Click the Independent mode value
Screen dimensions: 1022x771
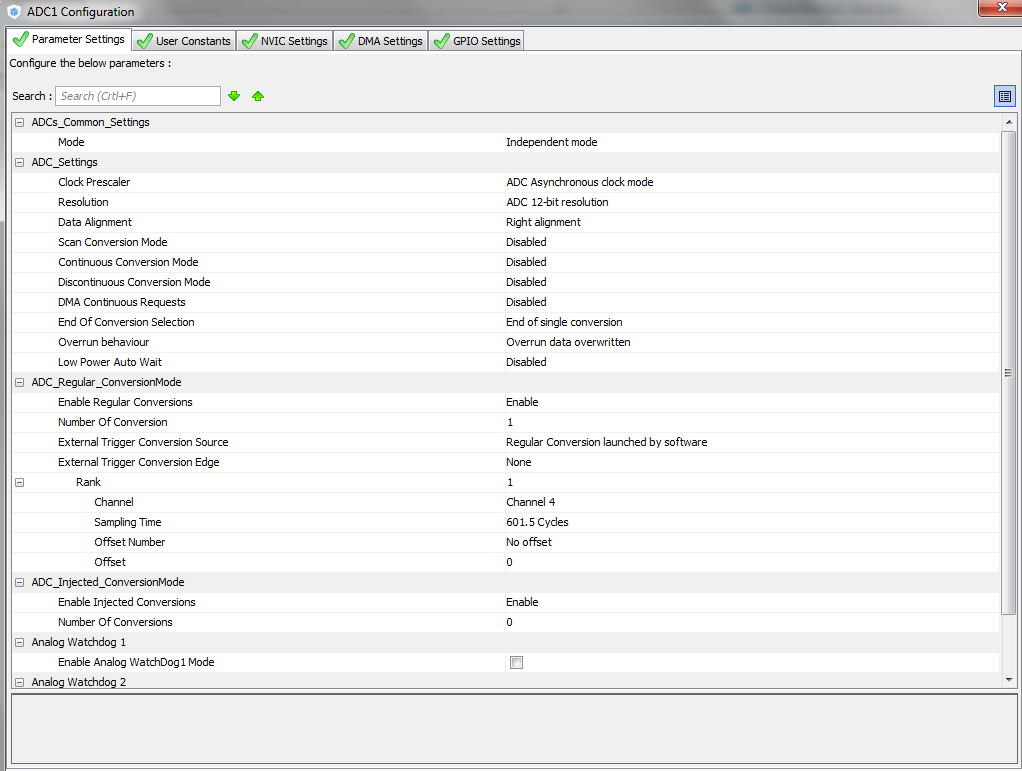point(551,142)
